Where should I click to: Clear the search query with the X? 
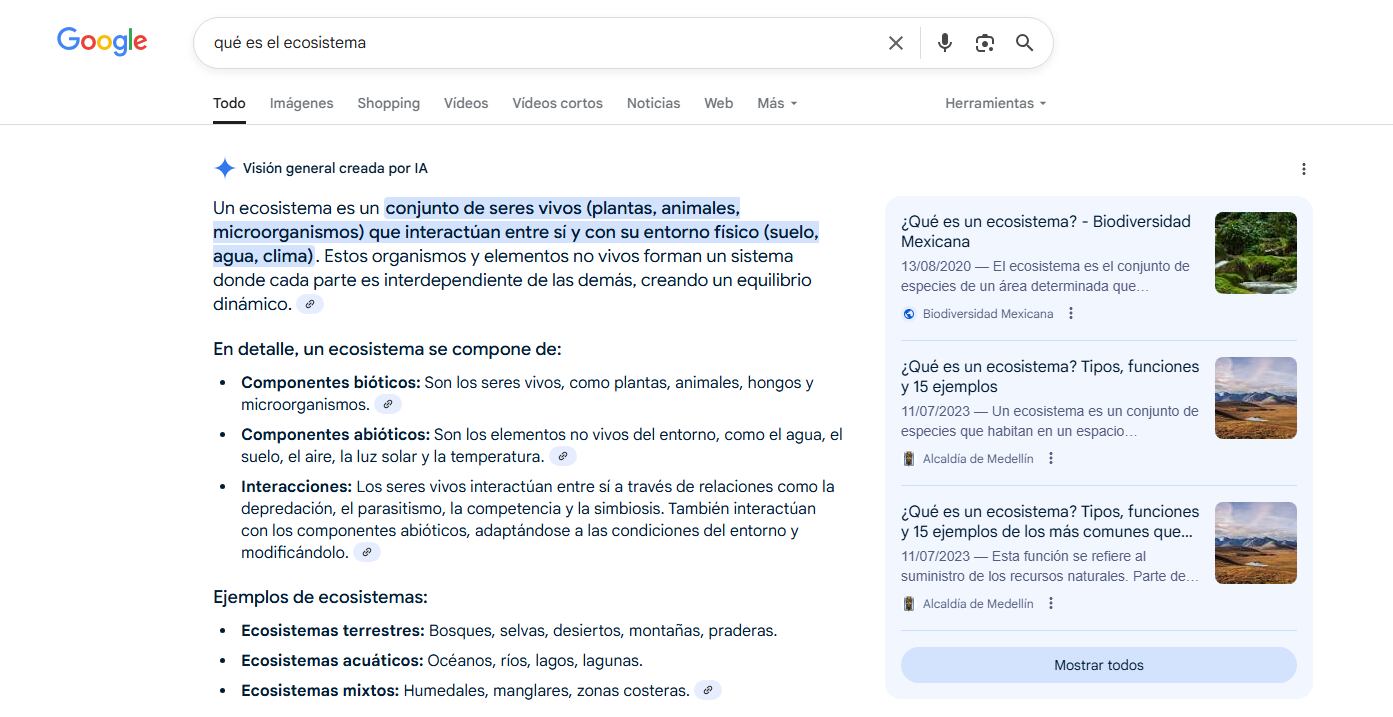(895, 42)
